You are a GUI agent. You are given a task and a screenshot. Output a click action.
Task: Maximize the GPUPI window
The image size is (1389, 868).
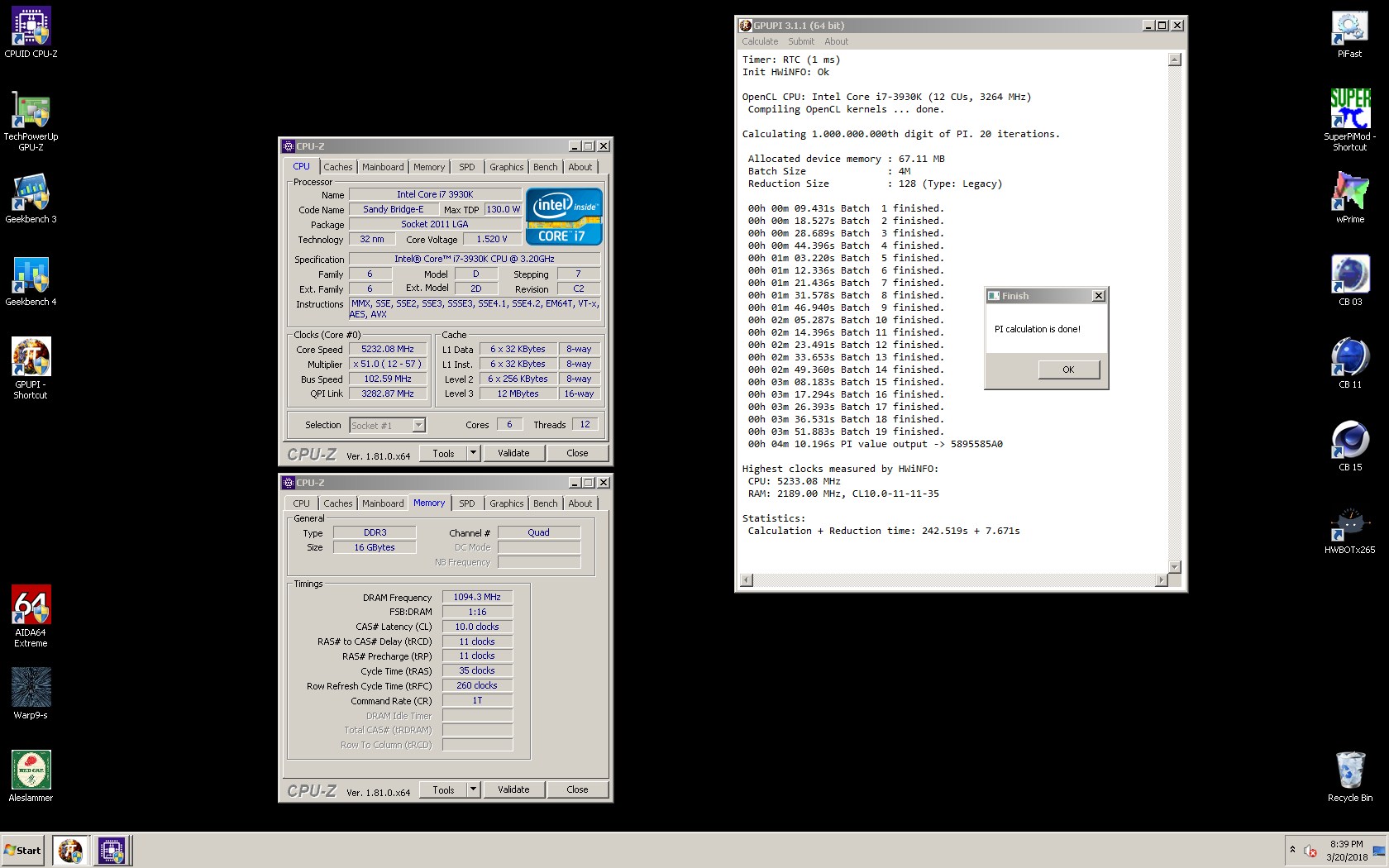click(x=1162, y=26)
